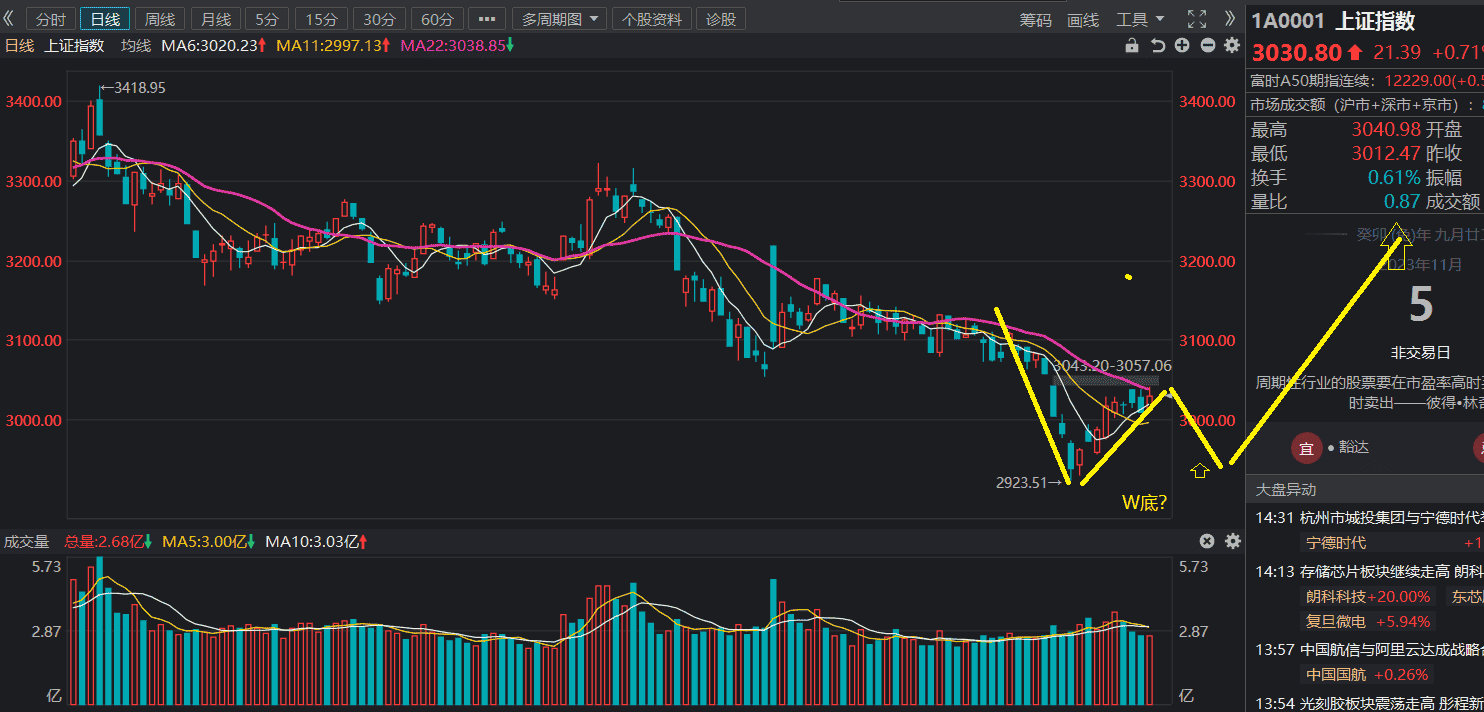Switch to 月线 monthly chart
Viewport: 1484px width, 712px height.
tap(214, 19)
